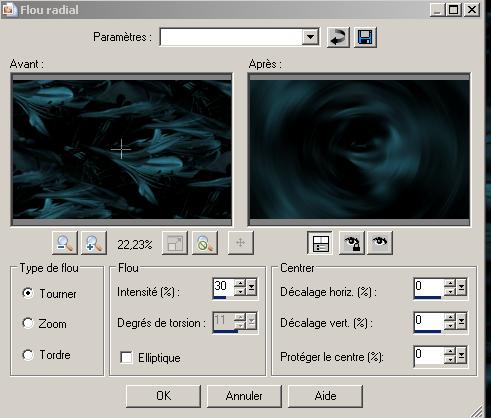Open help with the Aide button

point(325,396)
